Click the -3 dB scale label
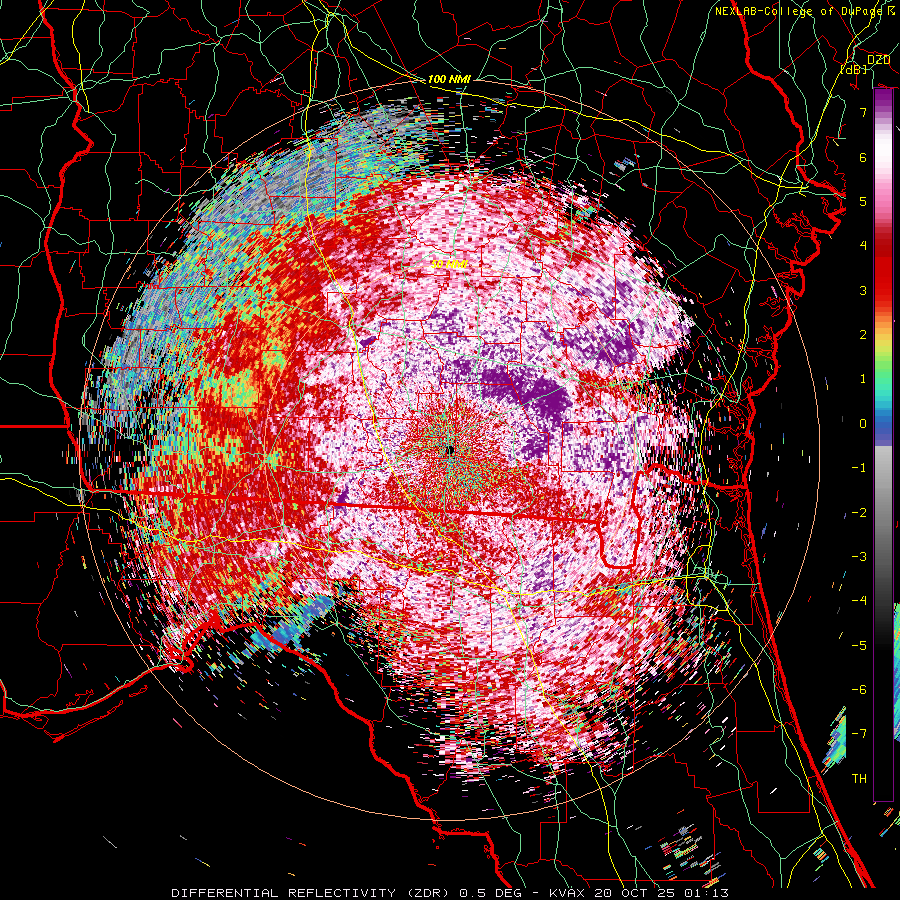This screenshot has height=900, width=900. click(859, 556)
